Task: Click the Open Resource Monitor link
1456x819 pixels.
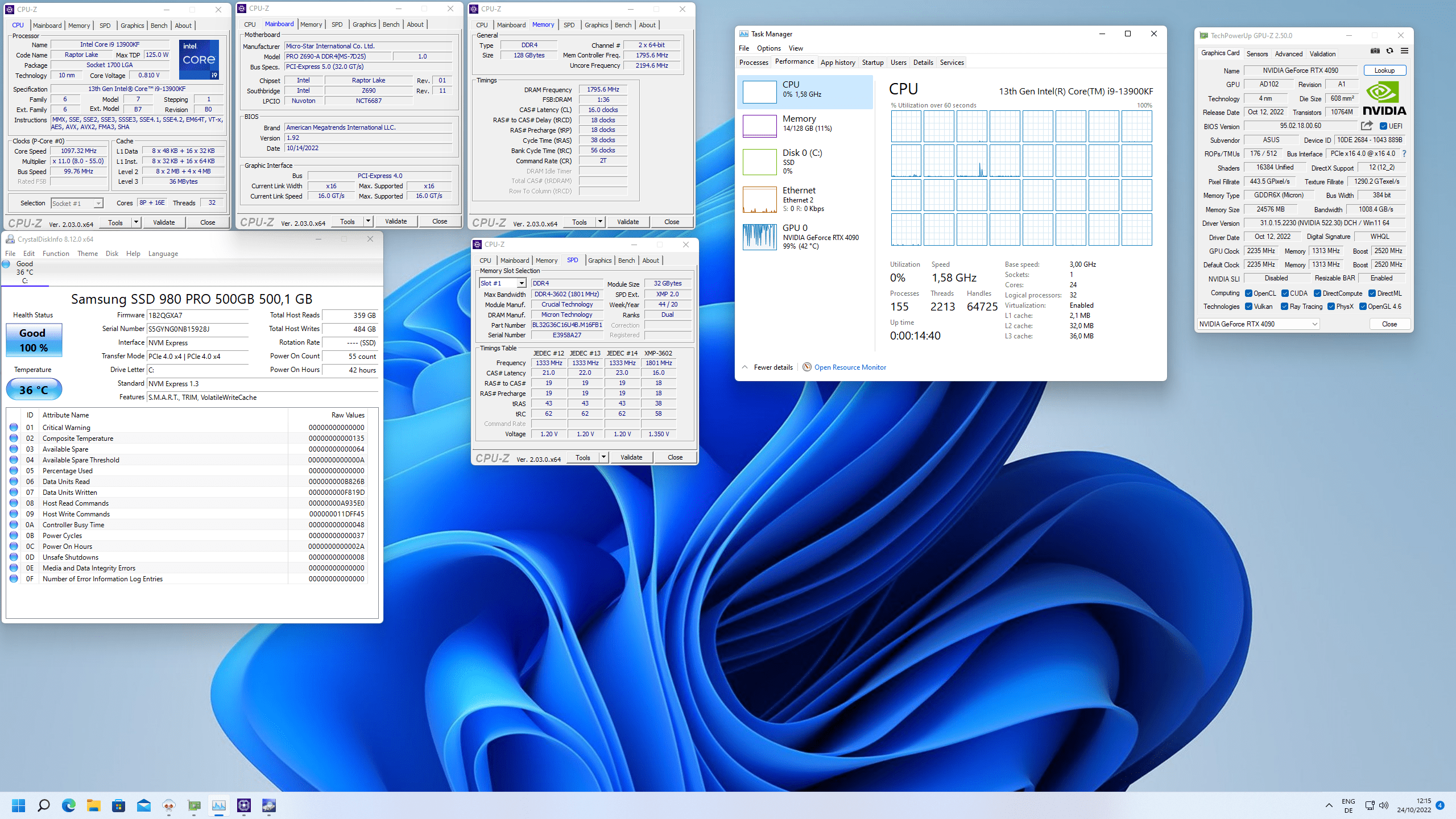Action: [x=850, y=367]
